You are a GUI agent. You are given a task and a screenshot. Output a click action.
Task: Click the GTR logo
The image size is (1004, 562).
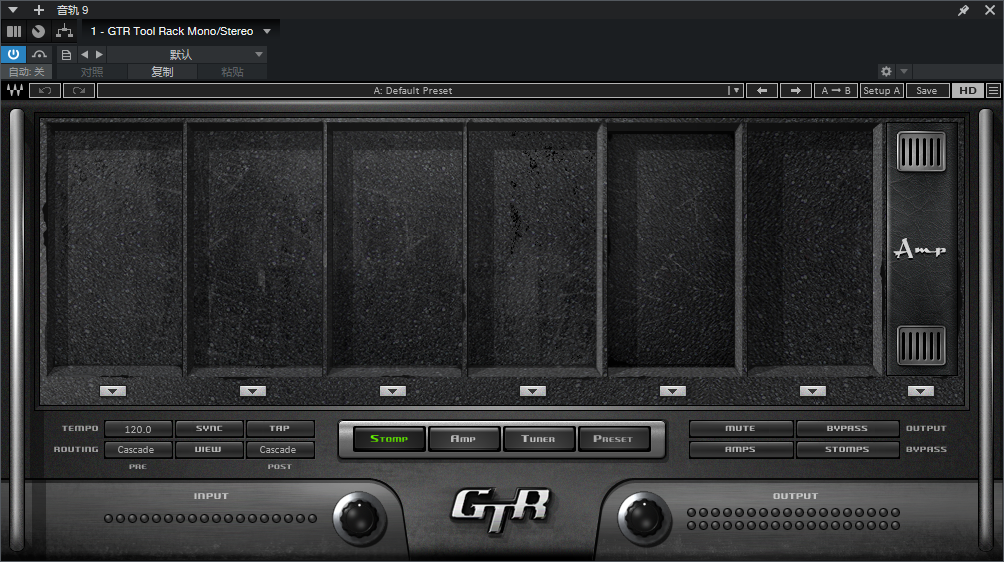coord(501,510)
